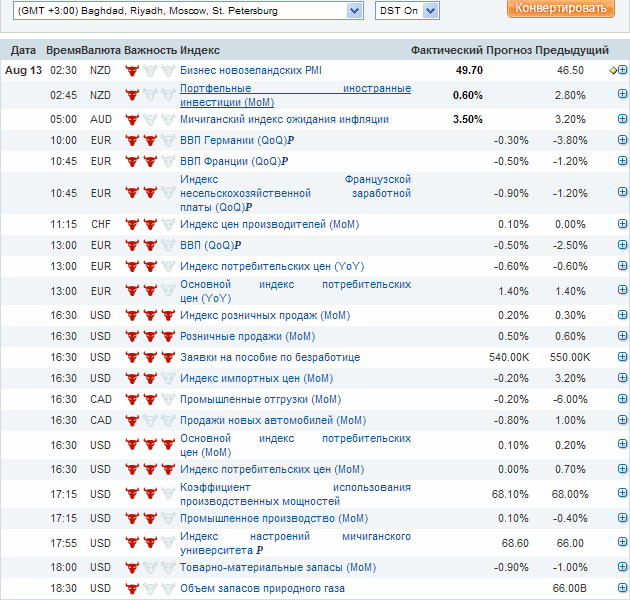Click previous value 66.00B
Image resolution: width=630 pixels, height=600 pixels.
569,588
